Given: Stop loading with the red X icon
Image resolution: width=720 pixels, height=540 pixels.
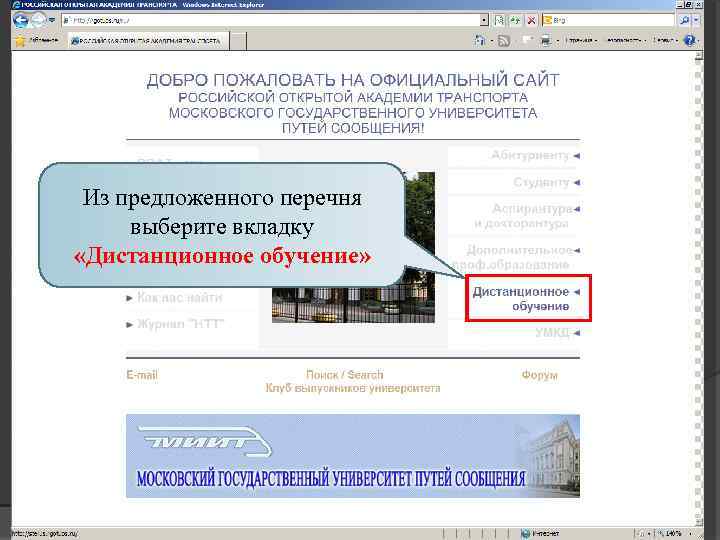Looking at the screenshot, I should tap(531, 20).
